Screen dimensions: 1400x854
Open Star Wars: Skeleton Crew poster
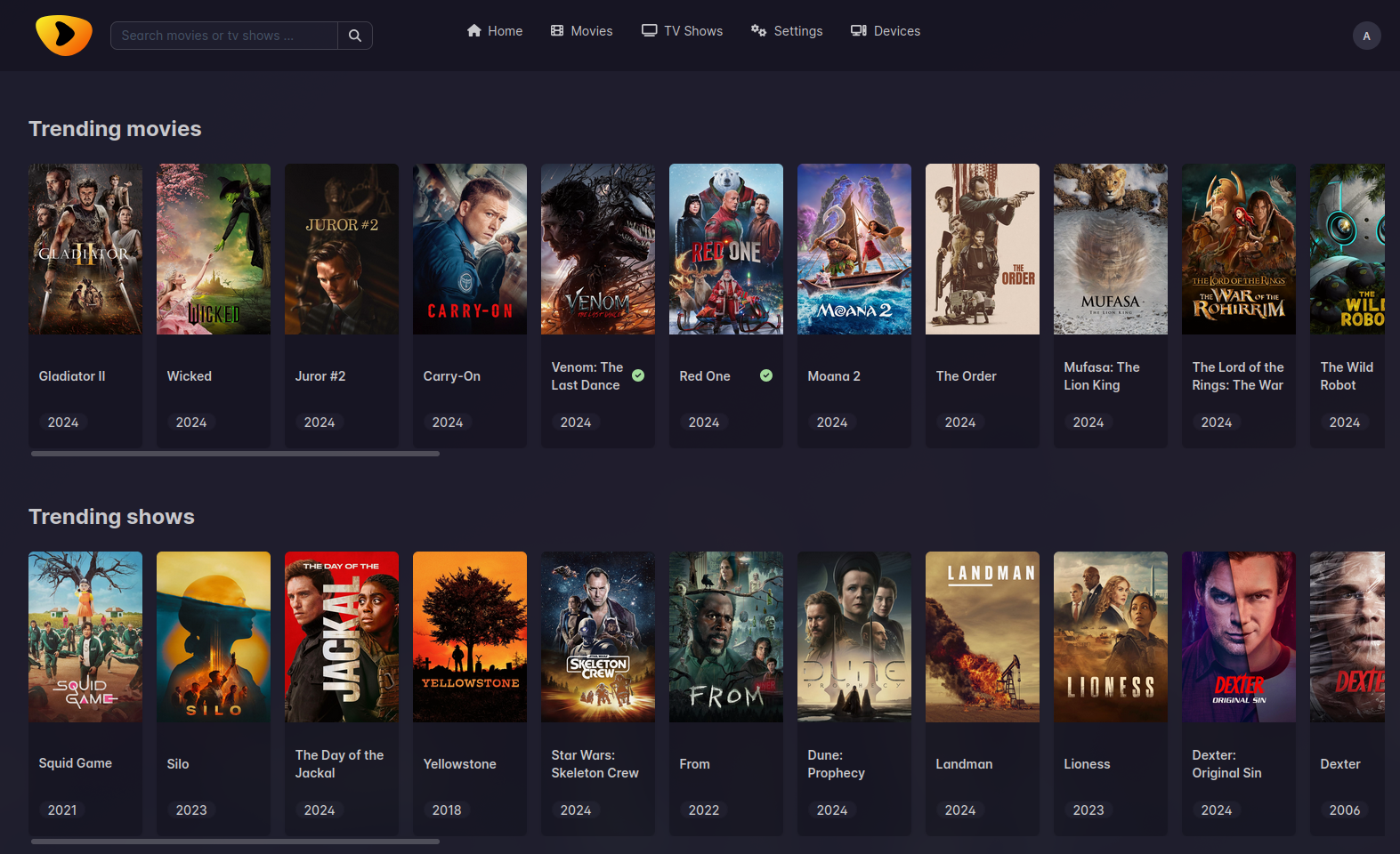coord(598,637)
